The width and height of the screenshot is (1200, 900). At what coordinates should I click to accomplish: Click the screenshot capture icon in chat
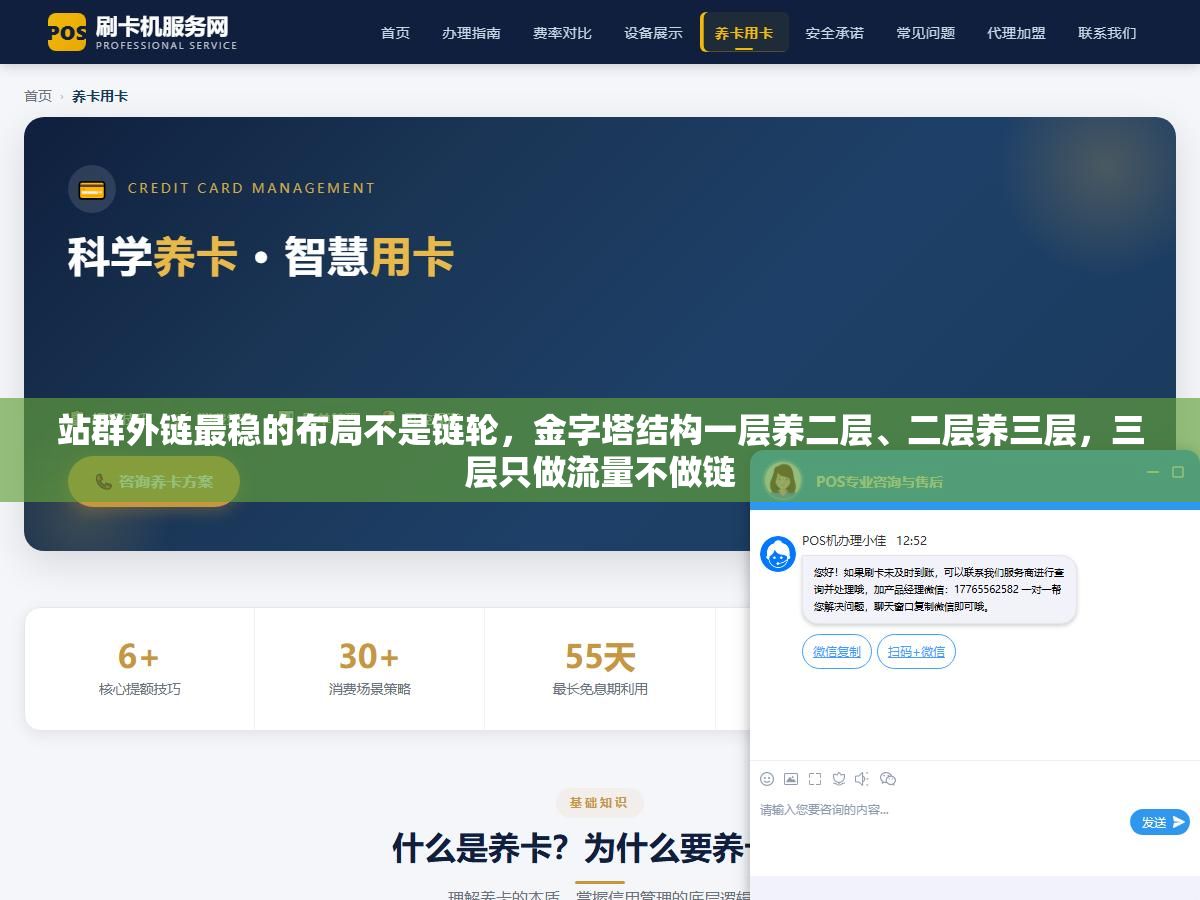[x=815, y=779]
